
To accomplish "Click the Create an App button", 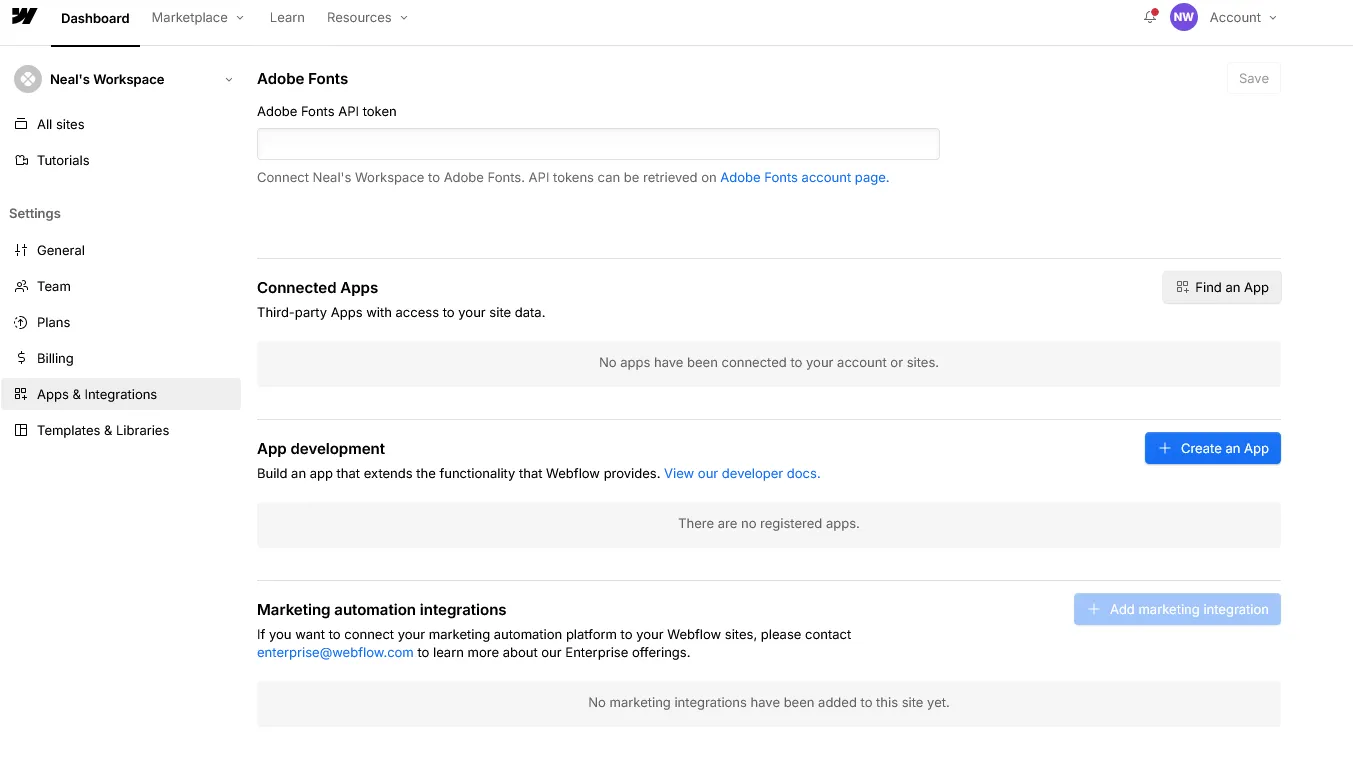I will [x=1212, y=448].
